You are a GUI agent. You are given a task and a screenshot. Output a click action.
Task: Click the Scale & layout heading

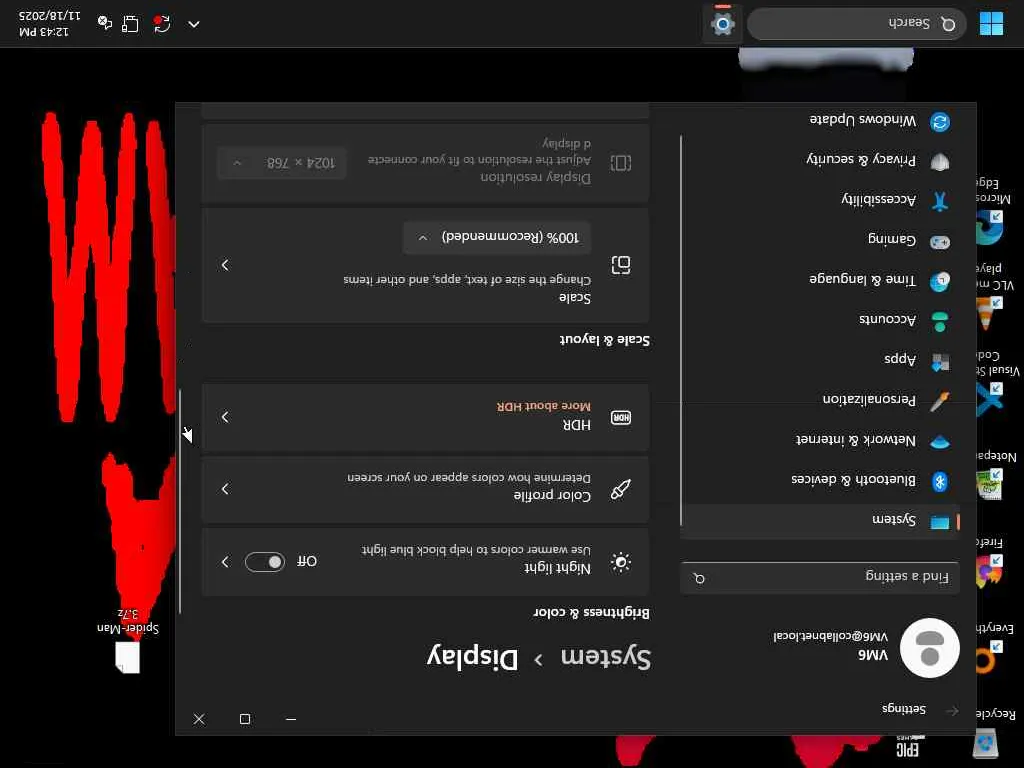click(x=604, y=340)
